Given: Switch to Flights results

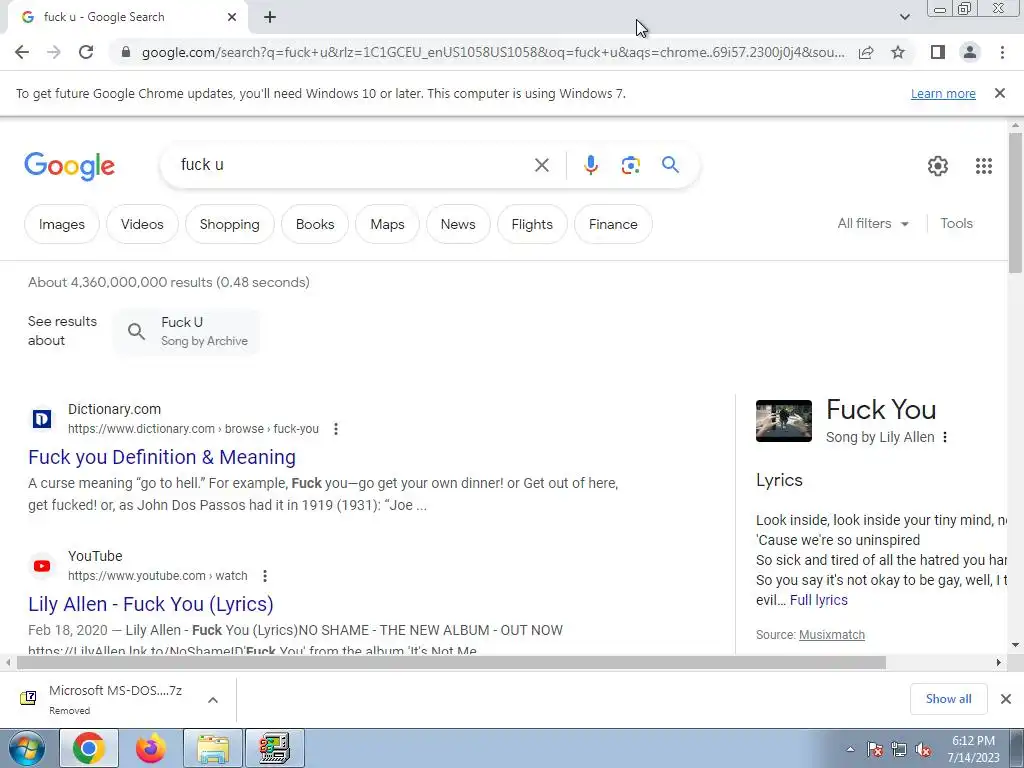Looking at the screenshot, I should point(532,224).
